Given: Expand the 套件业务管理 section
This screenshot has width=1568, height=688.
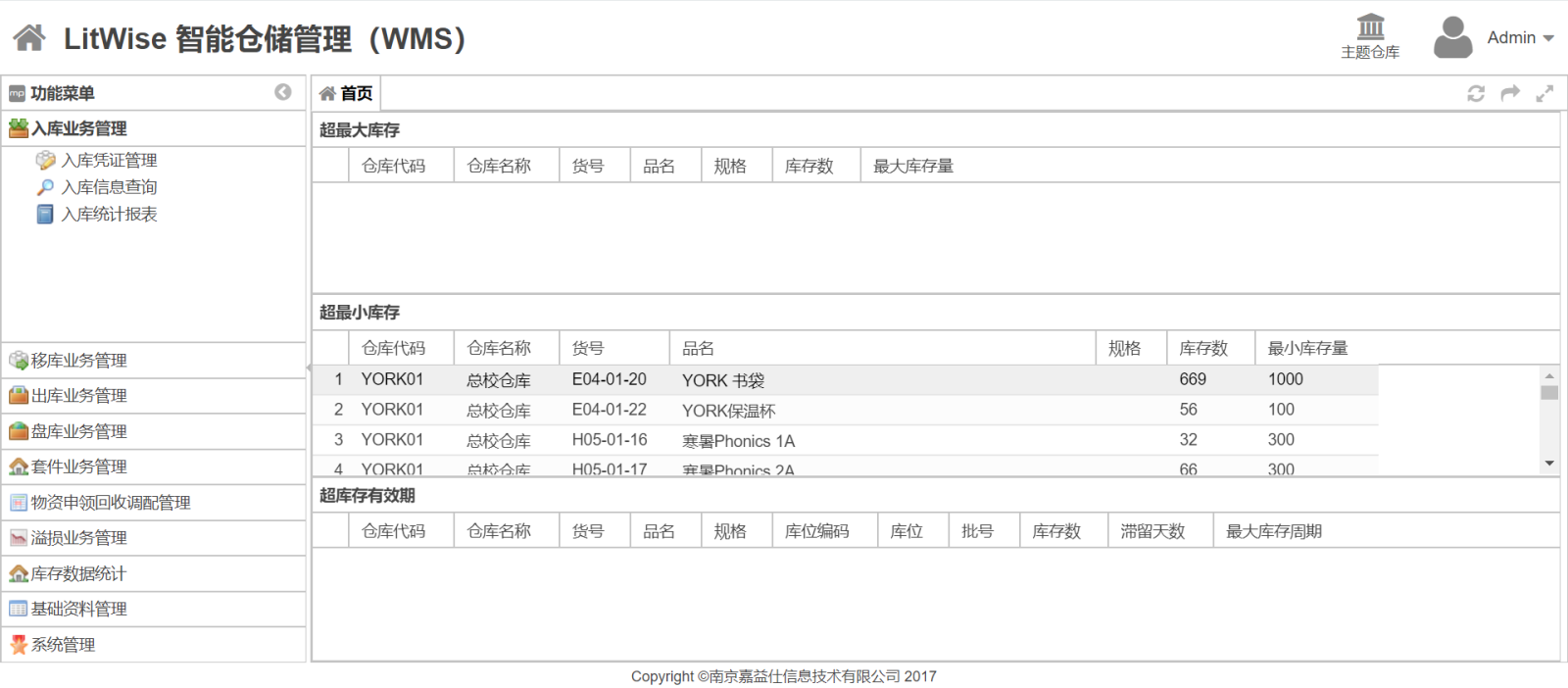Looking at the screenshot, I should pyautogui.click(x=154, y=467).
